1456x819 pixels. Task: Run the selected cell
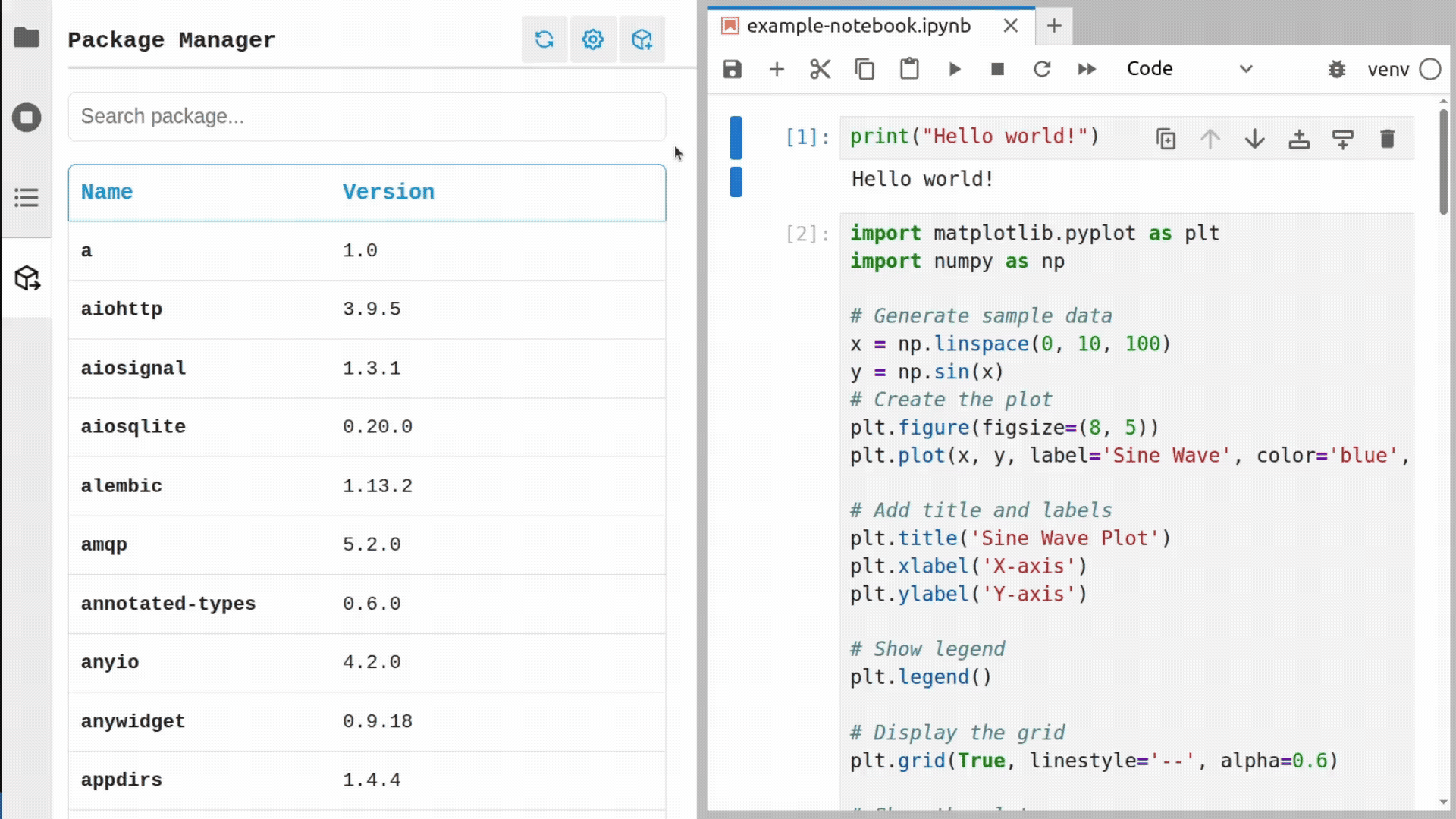(x=954, y=68)
